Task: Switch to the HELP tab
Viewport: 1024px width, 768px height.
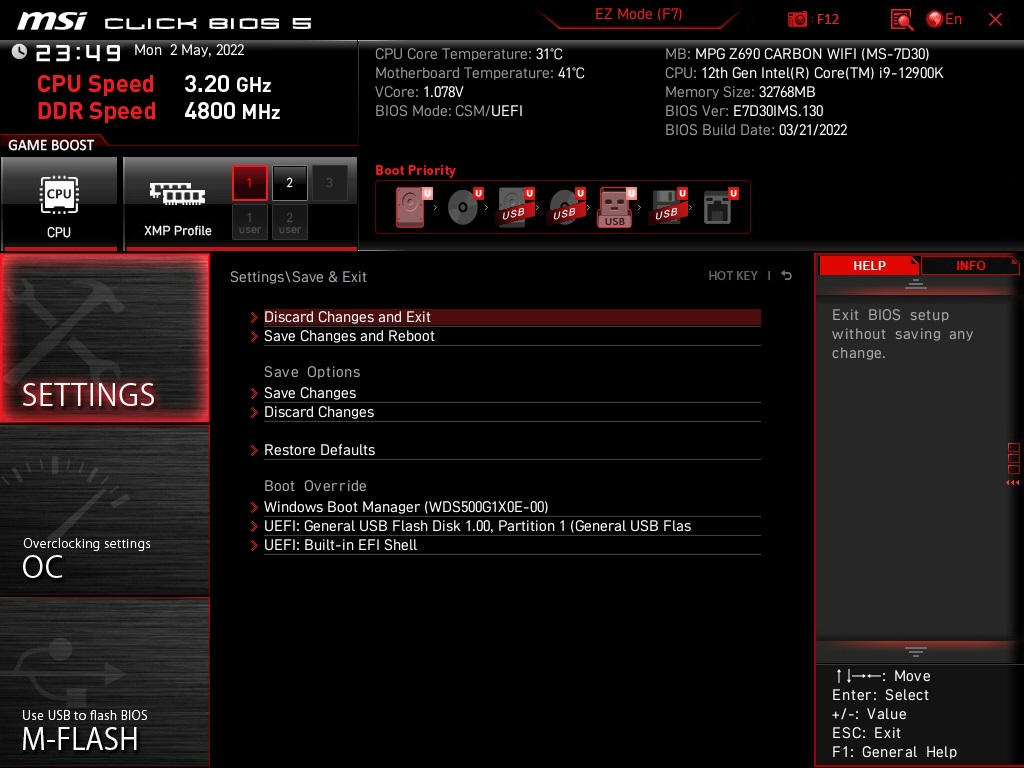Action: [x=869, y=266]
